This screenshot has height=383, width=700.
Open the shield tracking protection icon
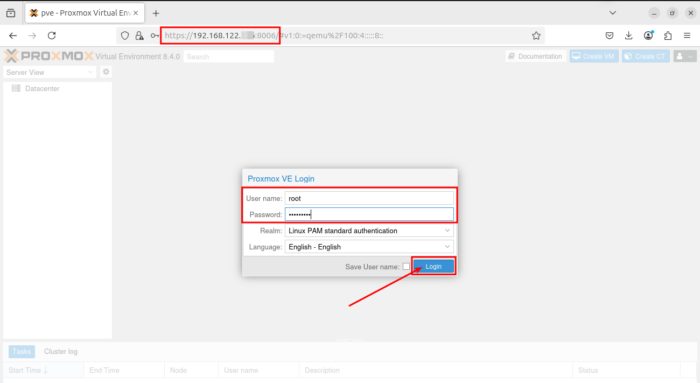tap(125, 36)
